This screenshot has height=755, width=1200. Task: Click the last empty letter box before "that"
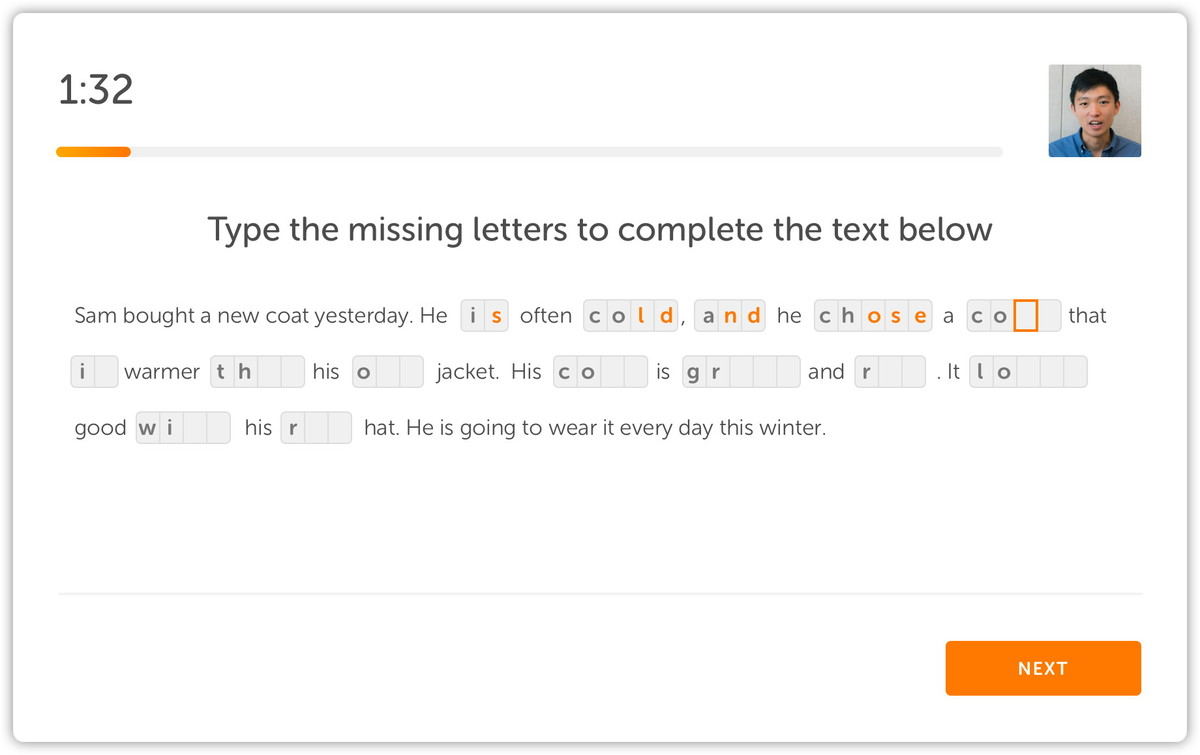1049,316
